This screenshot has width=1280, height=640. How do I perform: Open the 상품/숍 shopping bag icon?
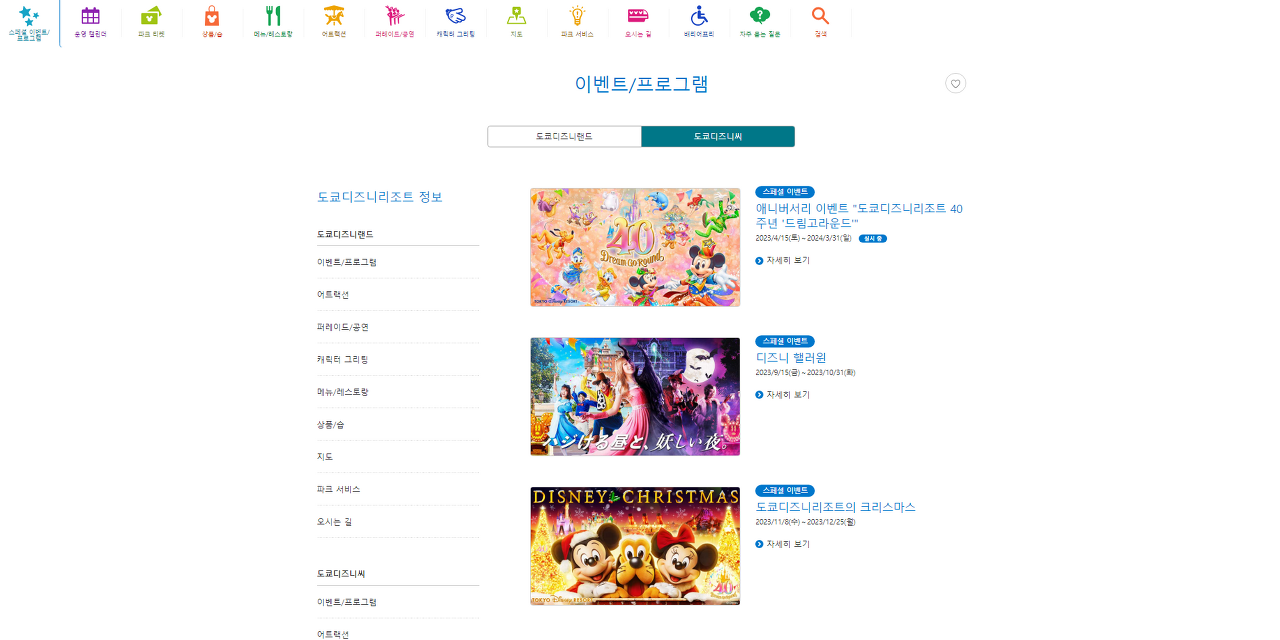(212, 20)
